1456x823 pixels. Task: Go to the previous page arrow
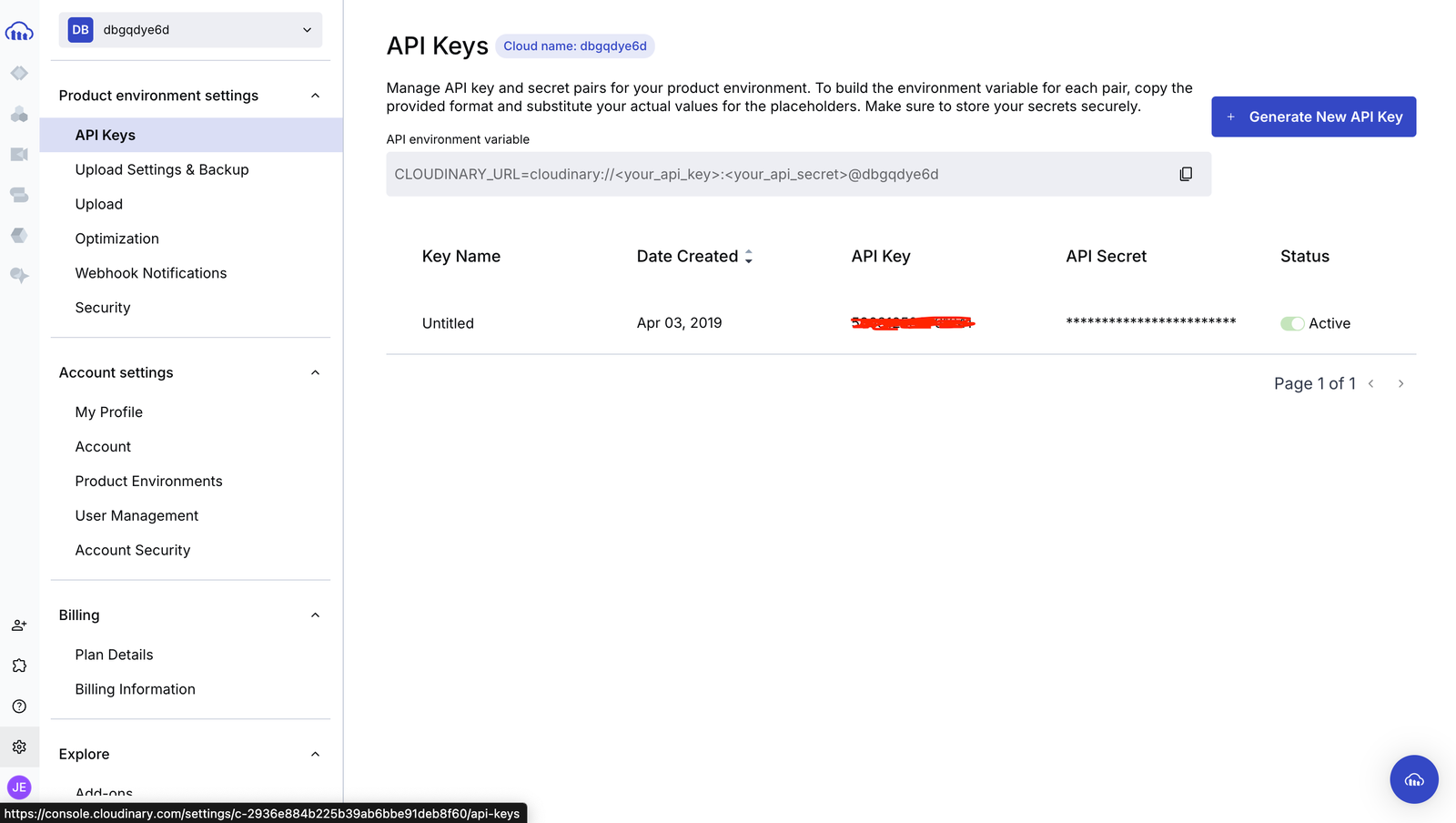[x=1371, y=384]
